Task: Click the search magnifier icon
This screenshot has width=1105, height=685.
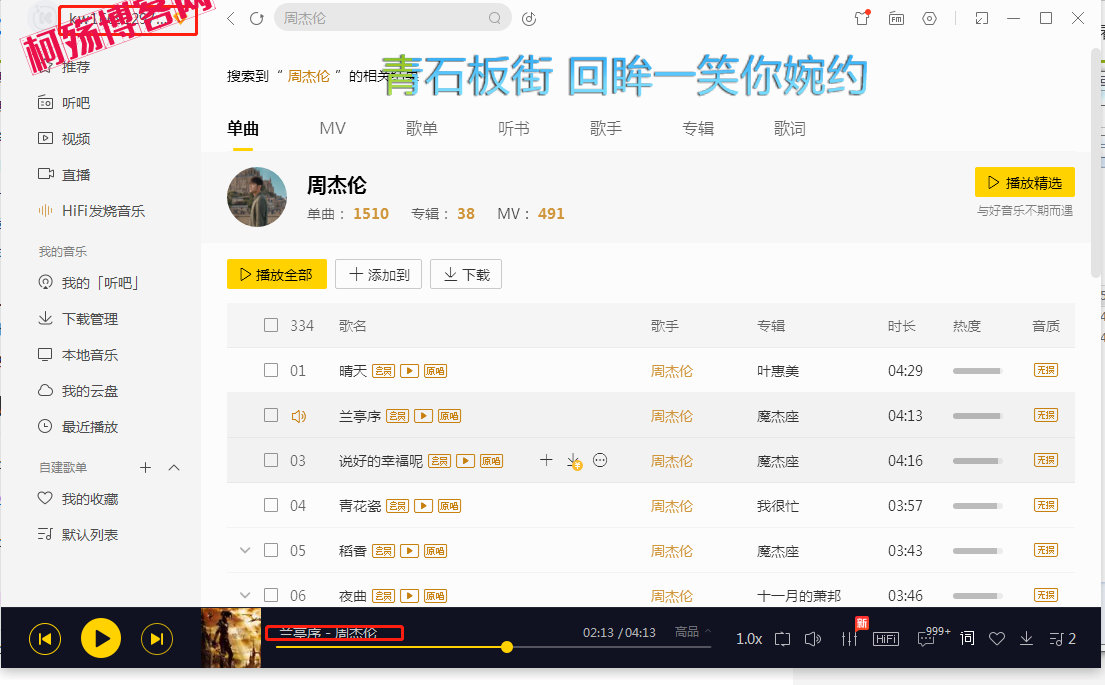Action: (x=495, y=18)
